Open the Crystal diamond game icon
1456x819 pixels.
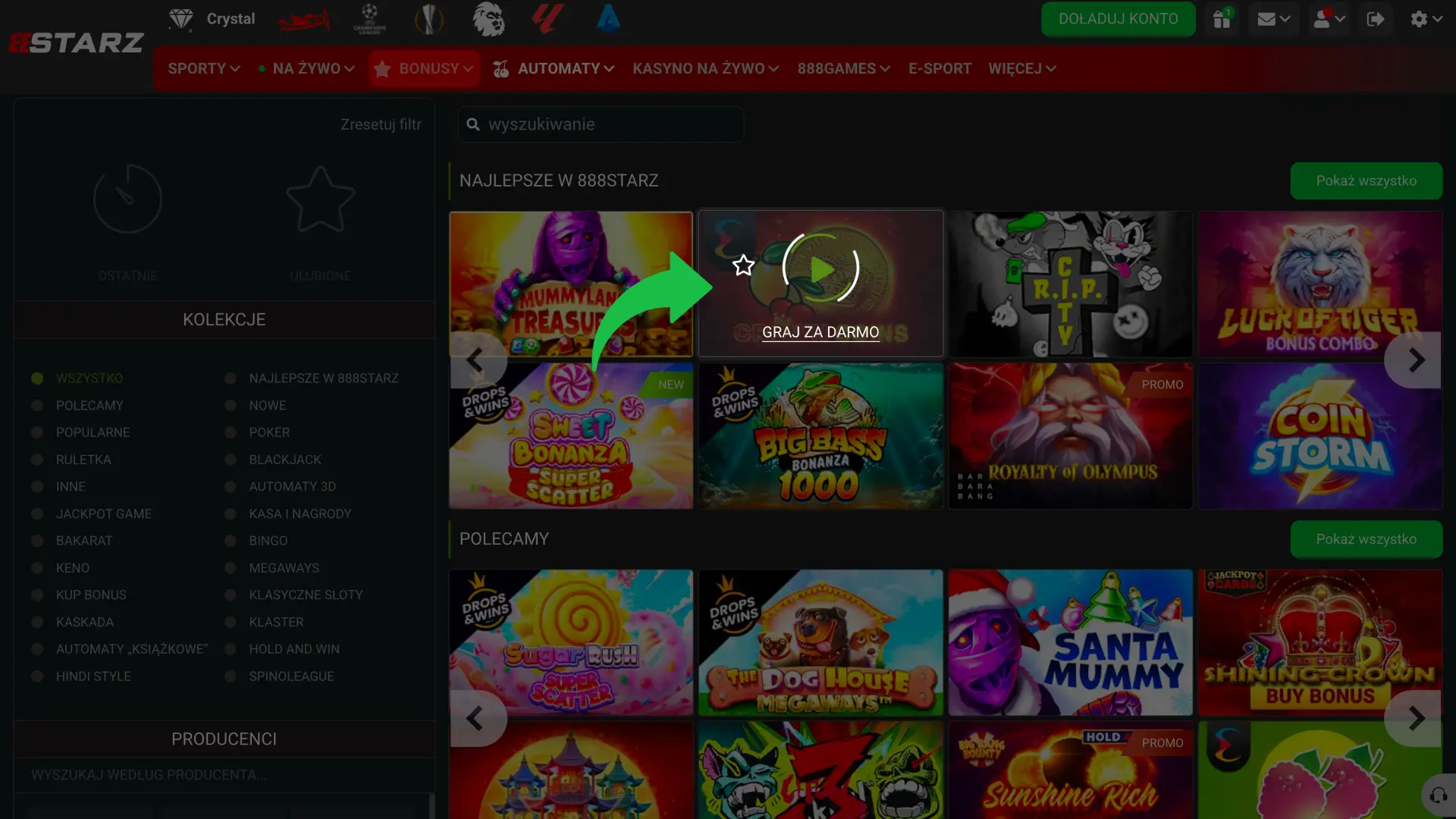[x=181, y=19]
